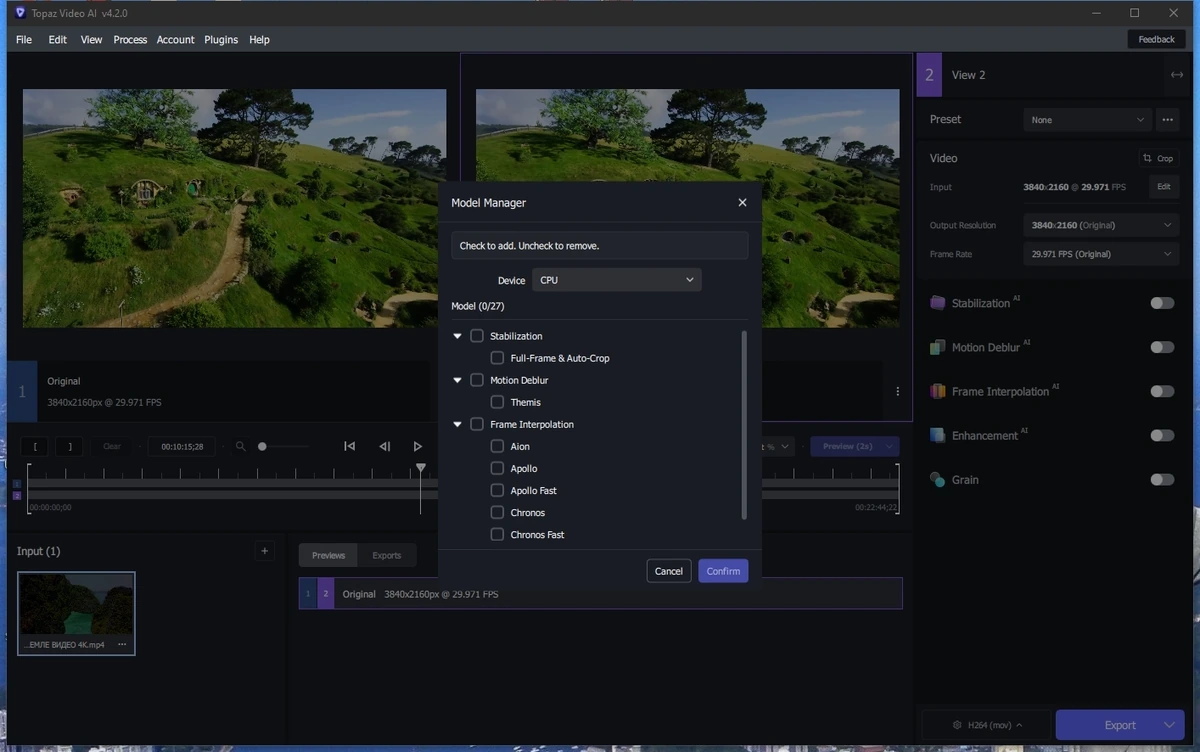Check the Full-Frame & Auto-Crop model
This screenshot has width=1200, height=752.
pyautogui.click(x=497, y=358)
